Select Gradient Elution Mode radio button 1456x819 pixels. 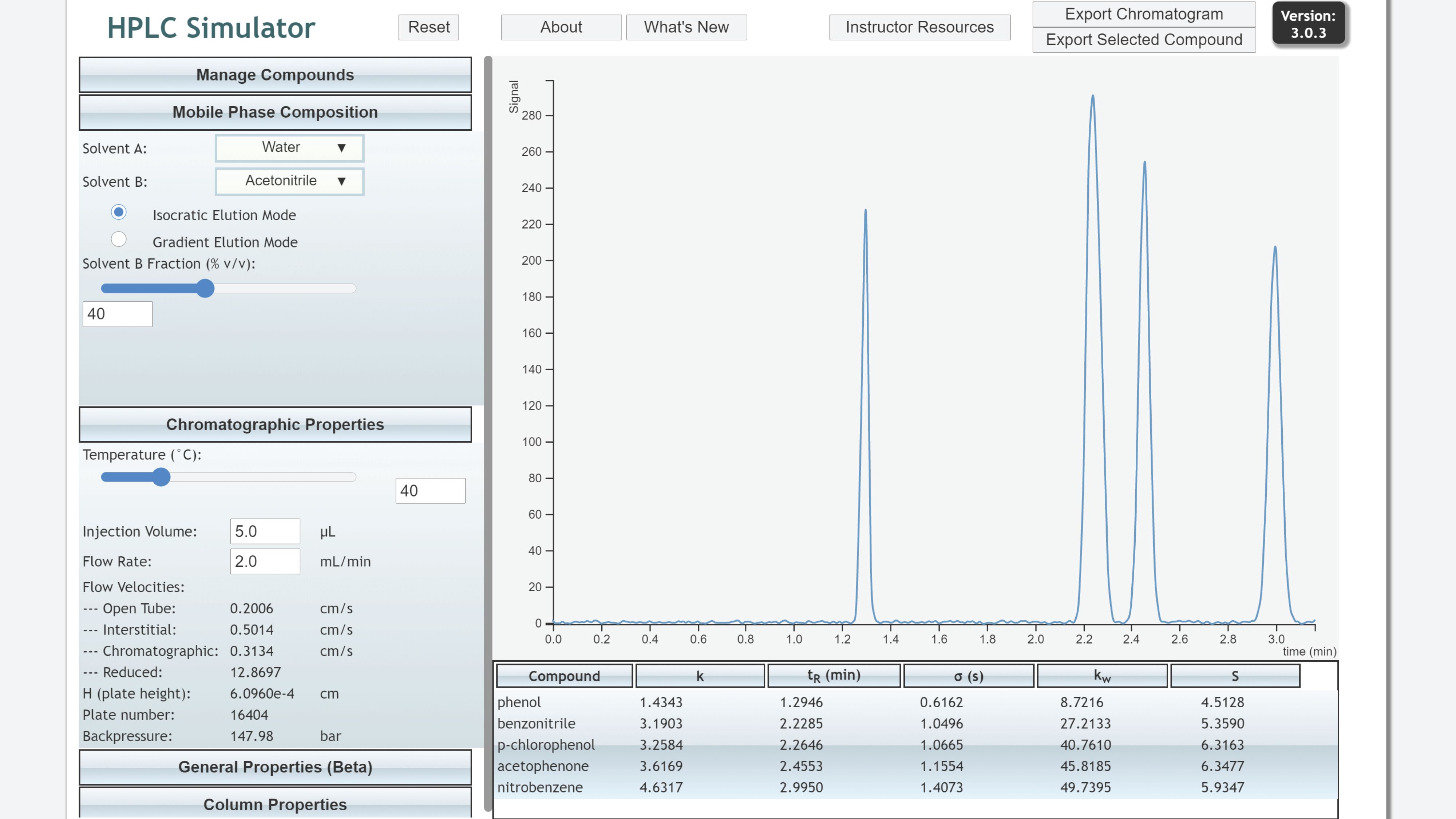point(119,239)
